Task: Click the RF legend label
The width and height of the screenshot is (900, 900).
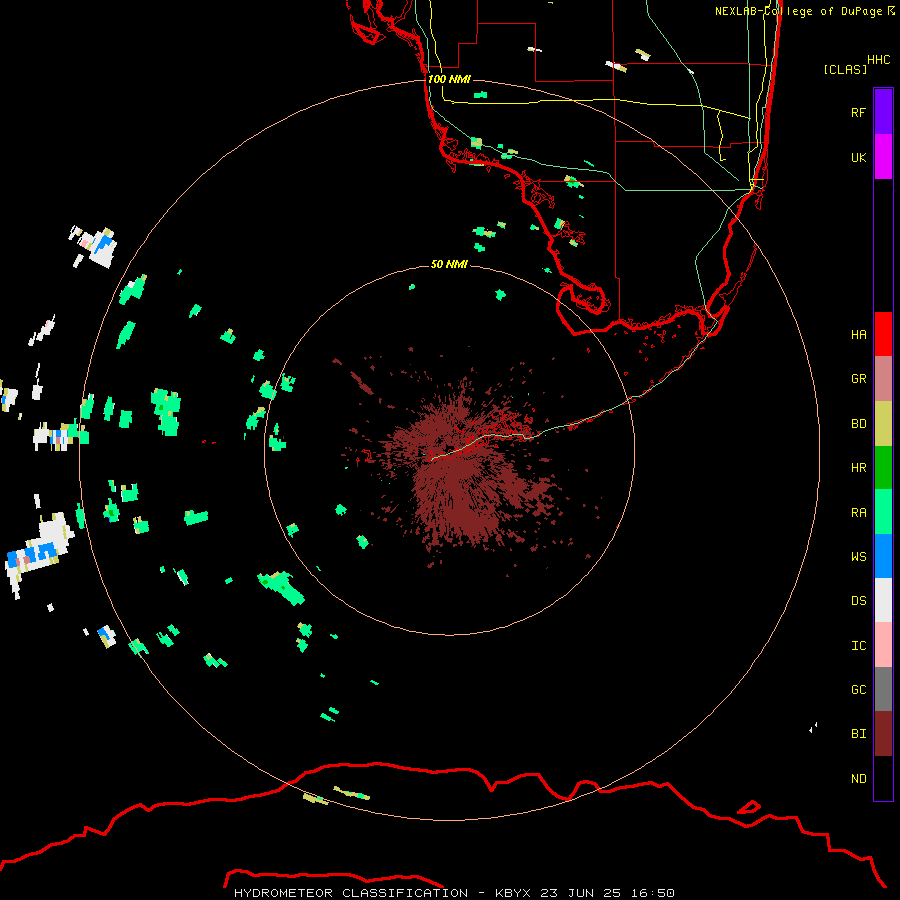Action: 858,112
